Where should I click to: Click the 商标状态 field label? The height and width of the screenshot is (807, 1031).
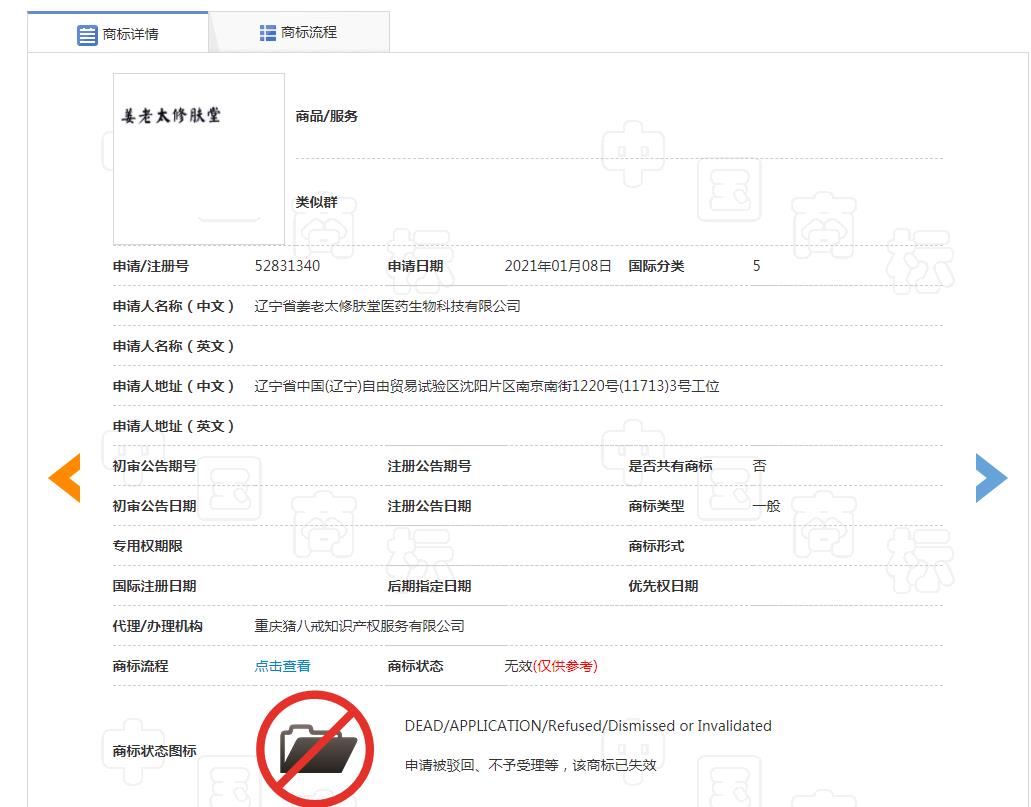[x=415, y=666]
